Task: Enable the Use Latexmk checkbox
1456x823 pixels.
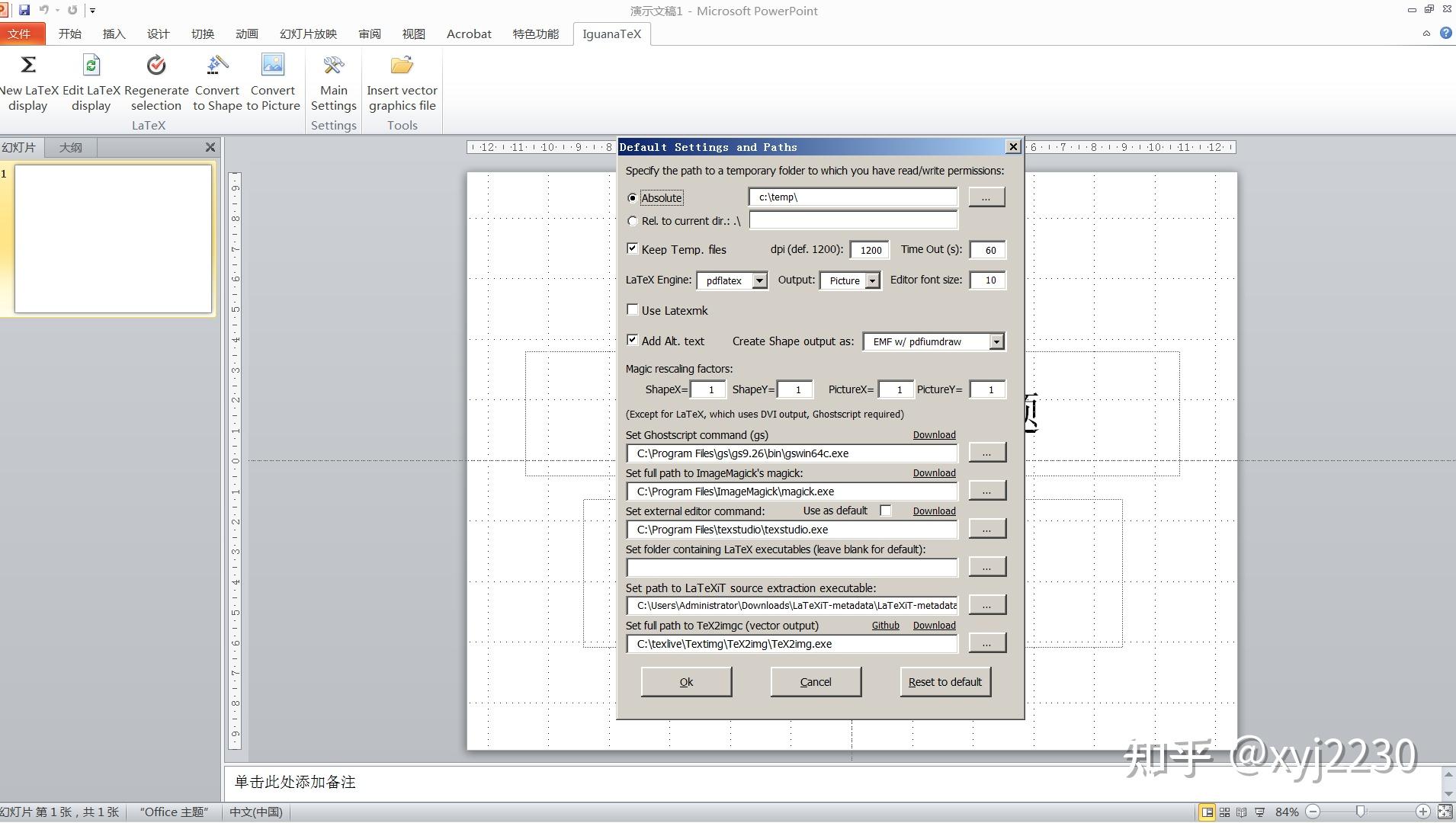Action: pos(632,310)
